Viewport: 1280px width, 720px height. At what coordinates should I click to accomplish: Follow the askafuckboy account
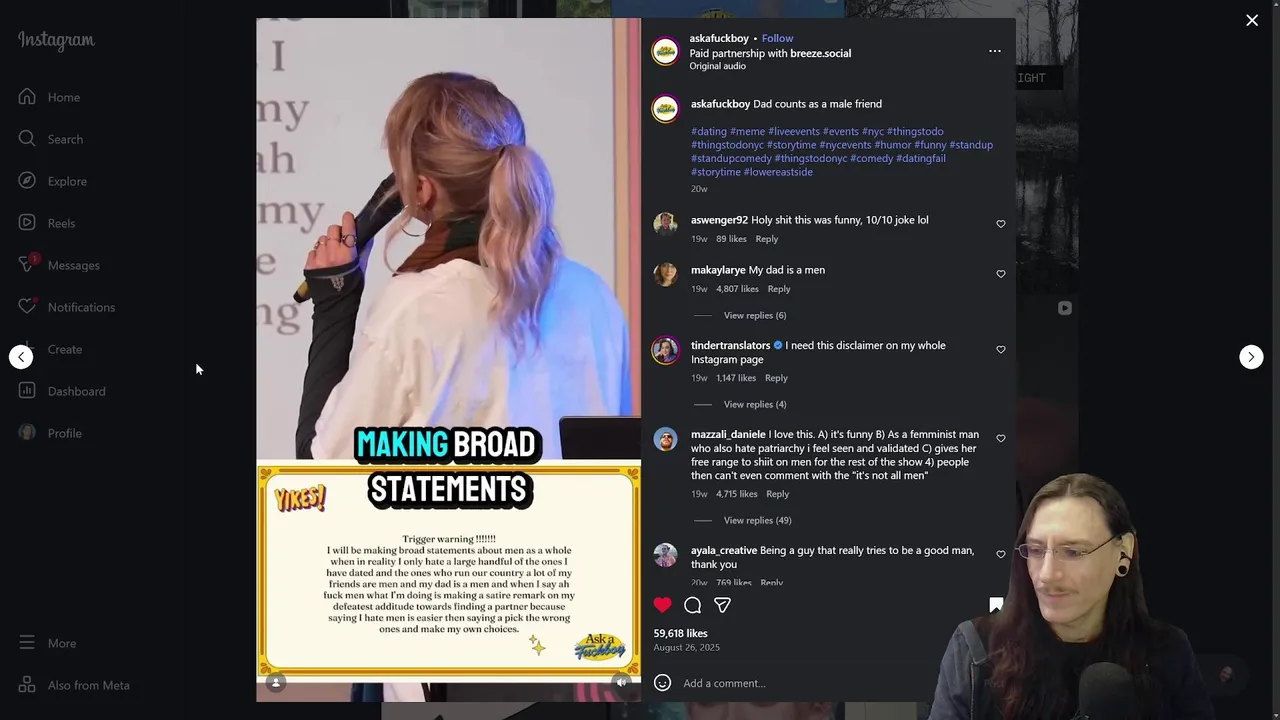(777, 38)
